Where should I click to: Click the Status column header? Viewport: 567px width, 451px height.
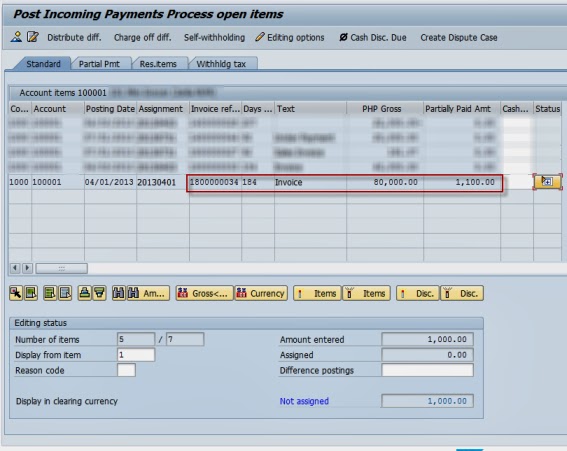point(547,109)
